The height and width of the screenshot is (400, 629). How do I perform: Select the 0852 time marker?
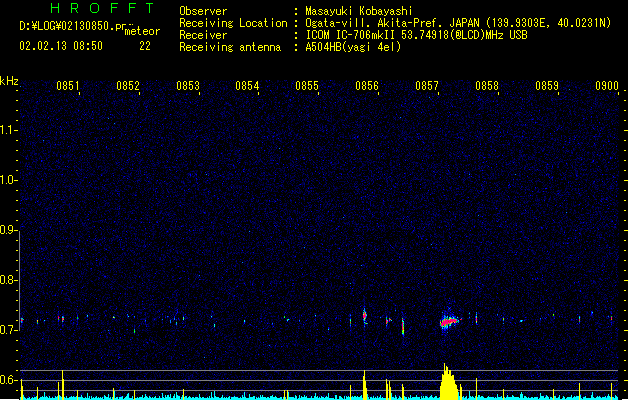click(128, 85)
